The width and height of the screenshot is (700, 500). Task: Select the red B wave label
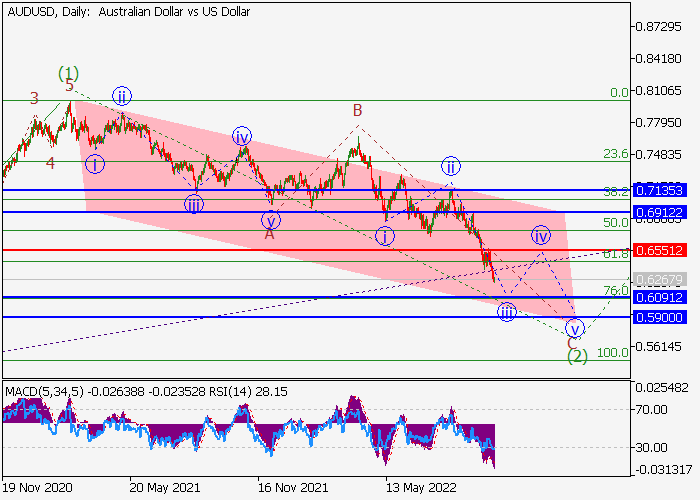coord(355,110)
